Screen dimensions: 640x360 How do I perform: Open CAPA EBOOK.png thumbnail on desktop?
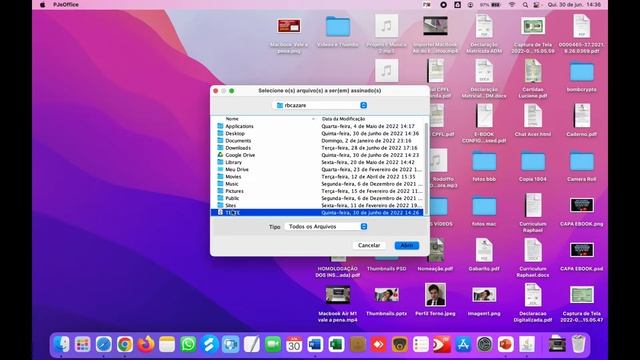[582, 205]
